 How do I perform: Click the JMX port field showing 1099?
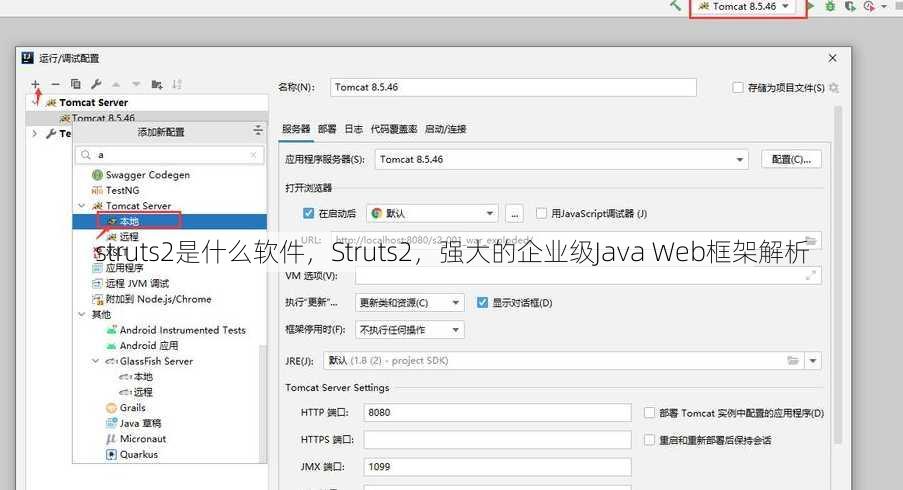pyautogui.click(x=498, y=466)
